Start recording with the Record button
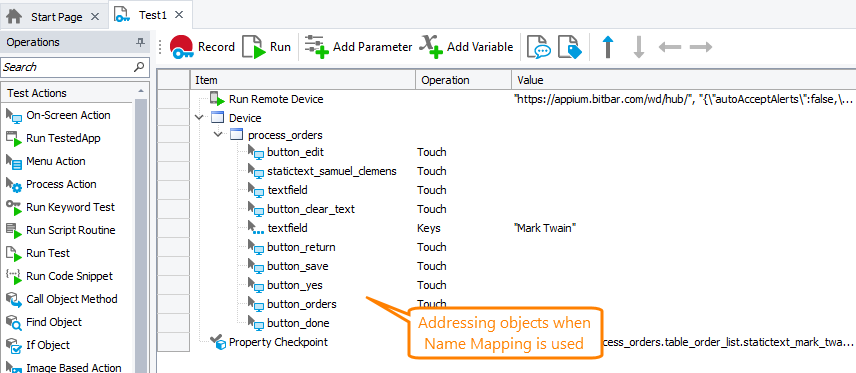This screenshot has height=373, width=856. [x=202, y=47]
